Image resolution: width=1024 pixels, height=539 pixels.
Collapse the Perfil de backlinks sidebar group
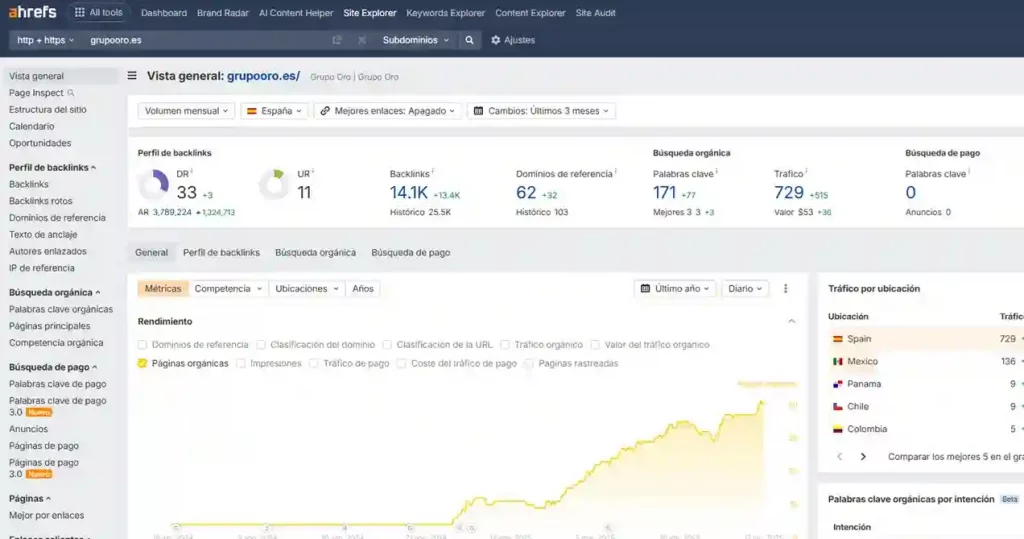pos(52,167)
